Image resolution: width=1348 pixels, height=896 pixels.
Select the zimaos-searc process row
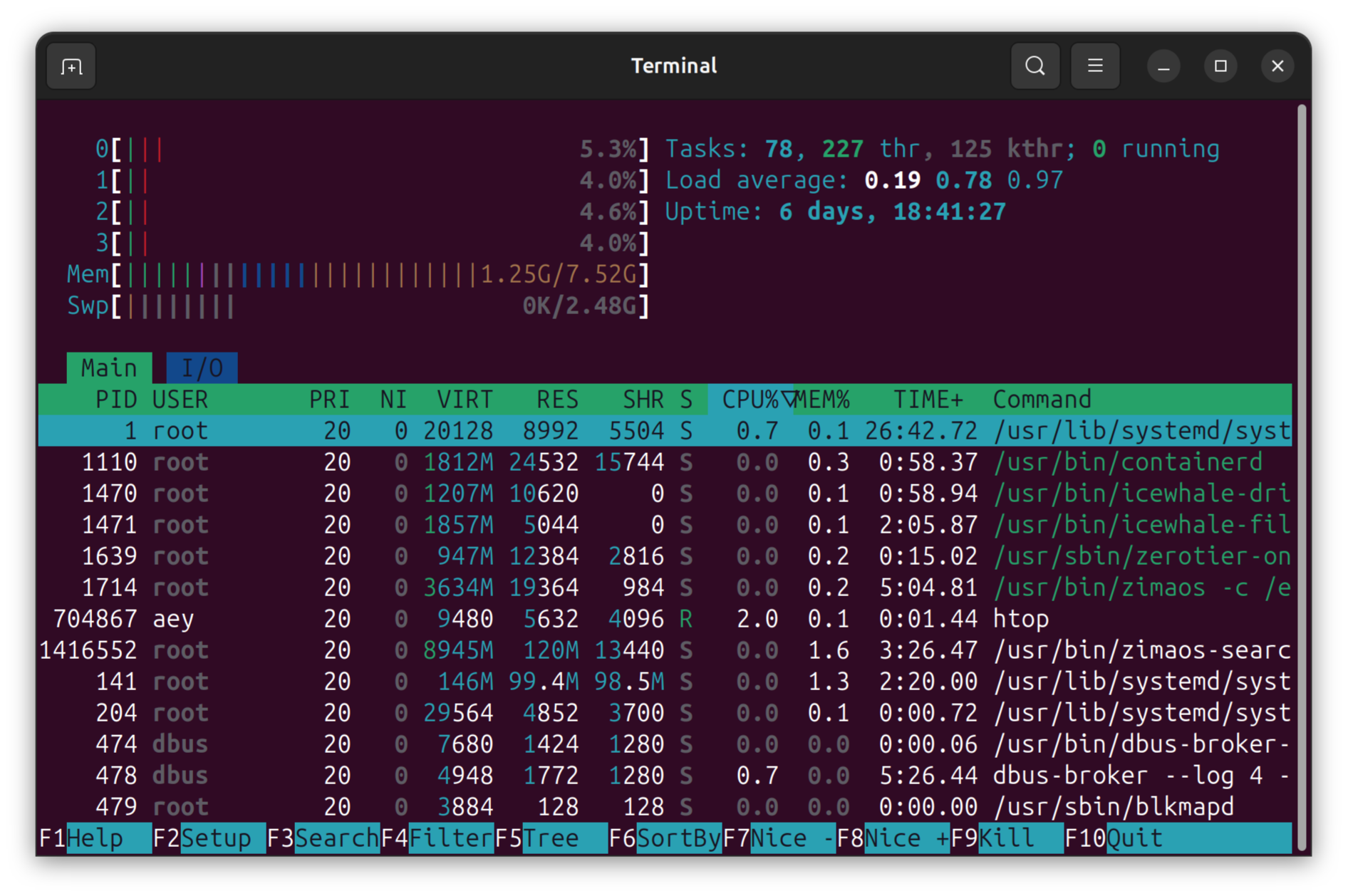pos(665,650)
